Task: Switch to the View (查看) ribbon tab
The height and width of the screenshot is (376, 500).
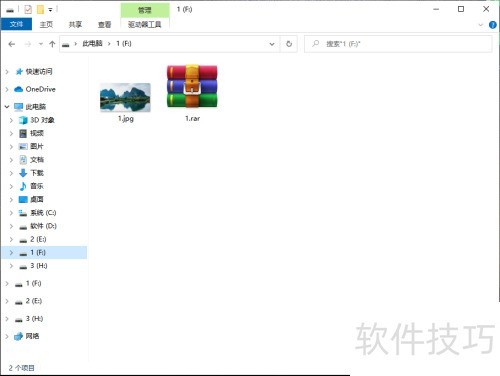Action: (104, 25)
